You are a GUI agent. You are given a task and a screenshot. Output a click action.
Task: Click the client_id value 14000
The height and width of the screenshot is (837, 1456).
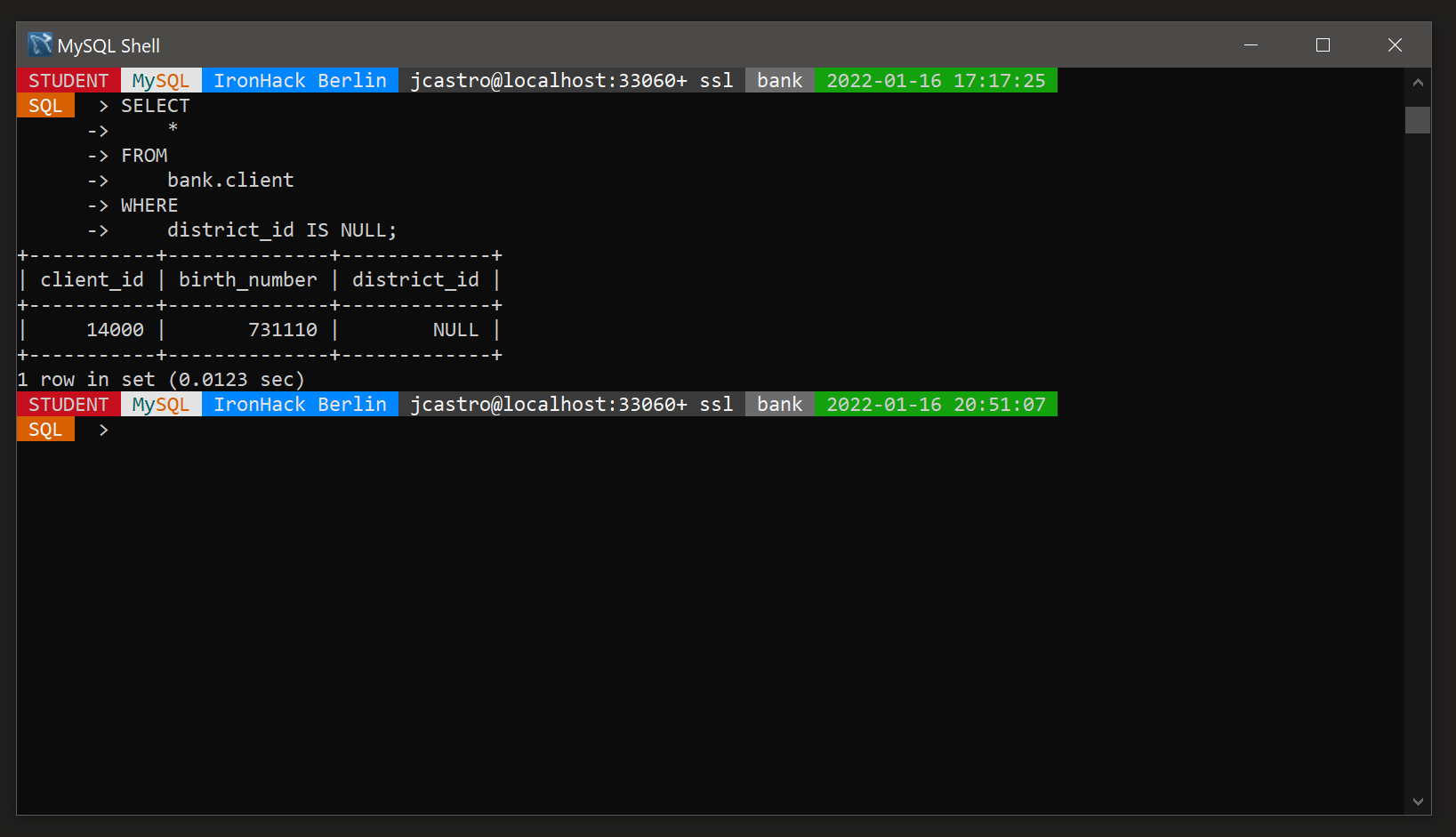(x=115, y=329)
